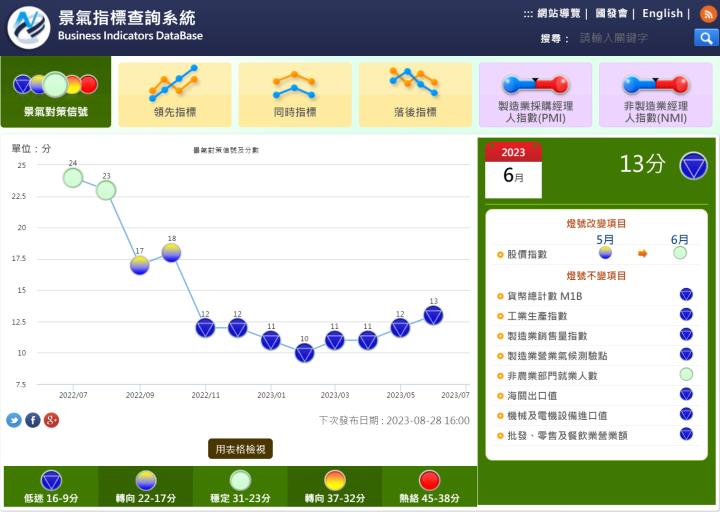Viewport: 720px width, 512px height.
Task: Open the 股價指數 item
Action: pos(527,254)
